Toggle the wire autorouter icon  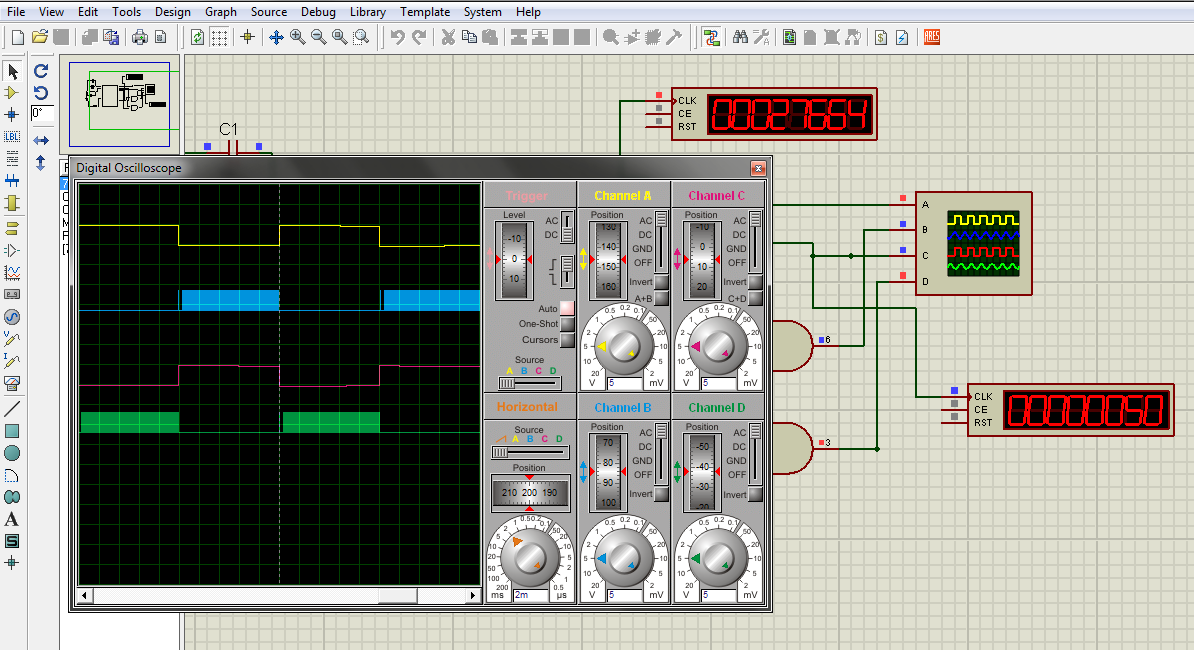(x=711, y=37)
